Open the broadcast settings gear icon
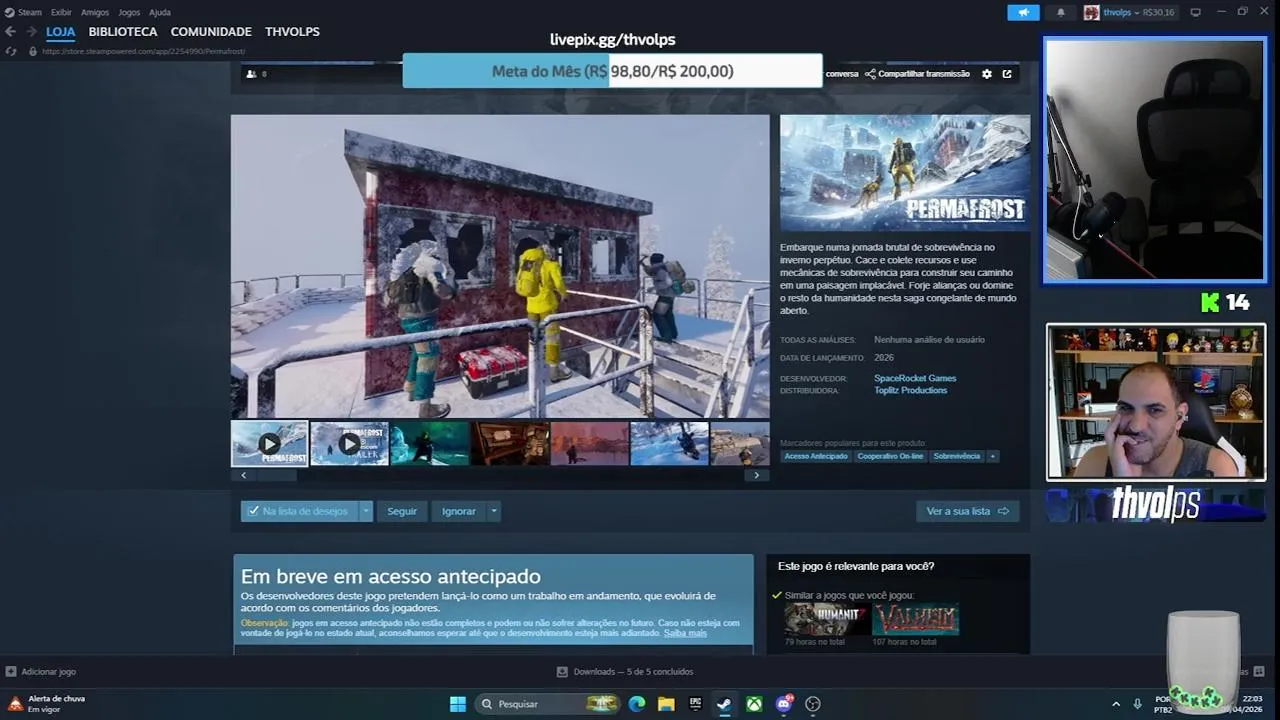The height and width of the screenshot is (720, 1280). (x=987, y=74)
